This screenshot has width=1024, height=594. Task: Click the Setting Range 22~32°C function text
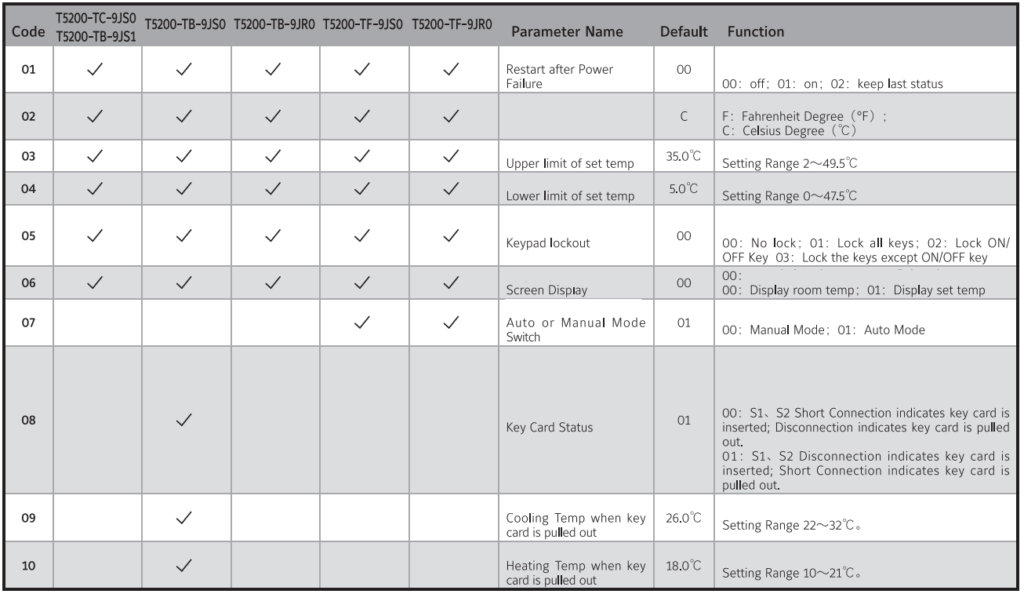[x=792, y=525]
